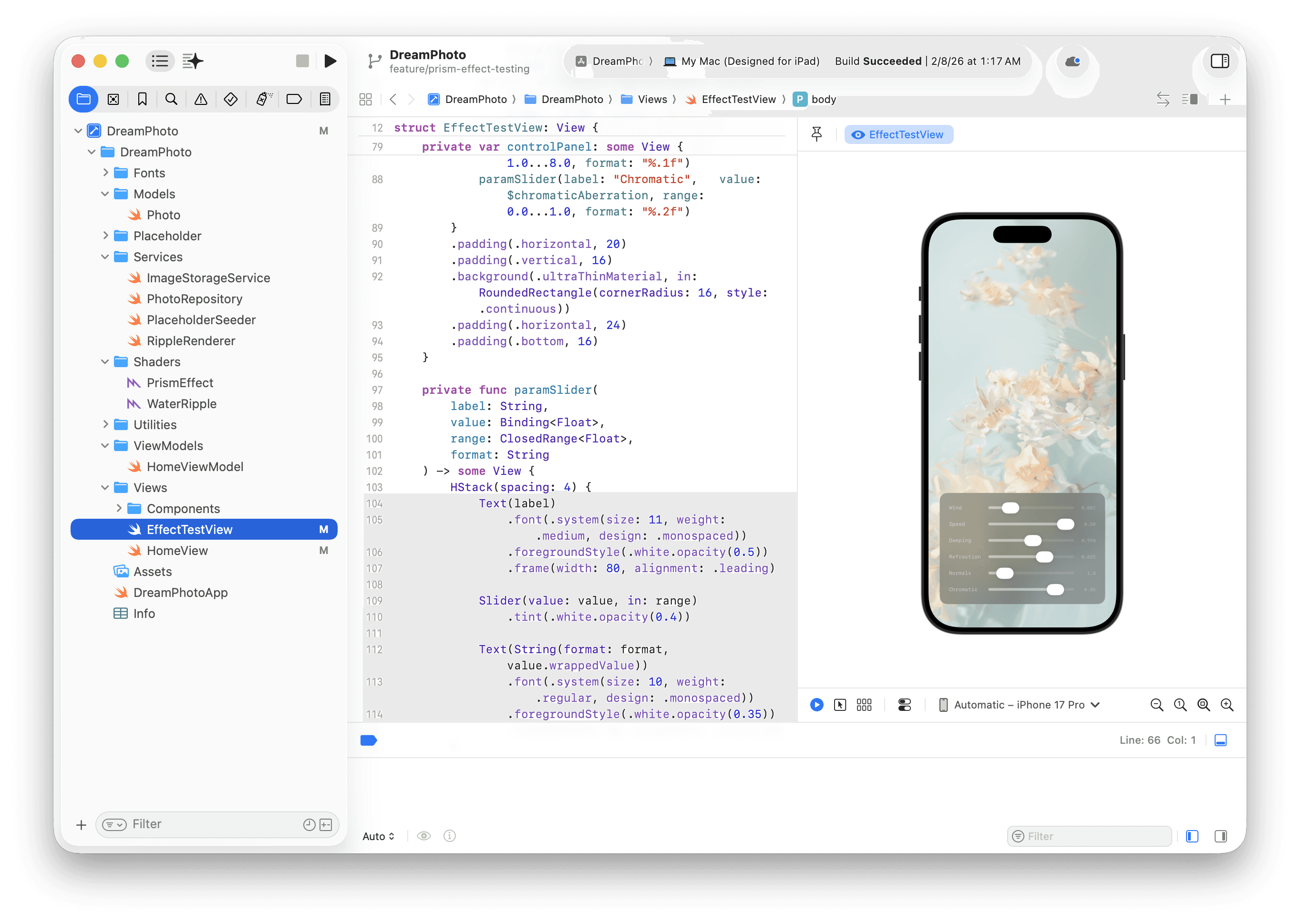The image size is (1300, 924).
Task: Click the Run play button
Action: [x=330, y=61]
